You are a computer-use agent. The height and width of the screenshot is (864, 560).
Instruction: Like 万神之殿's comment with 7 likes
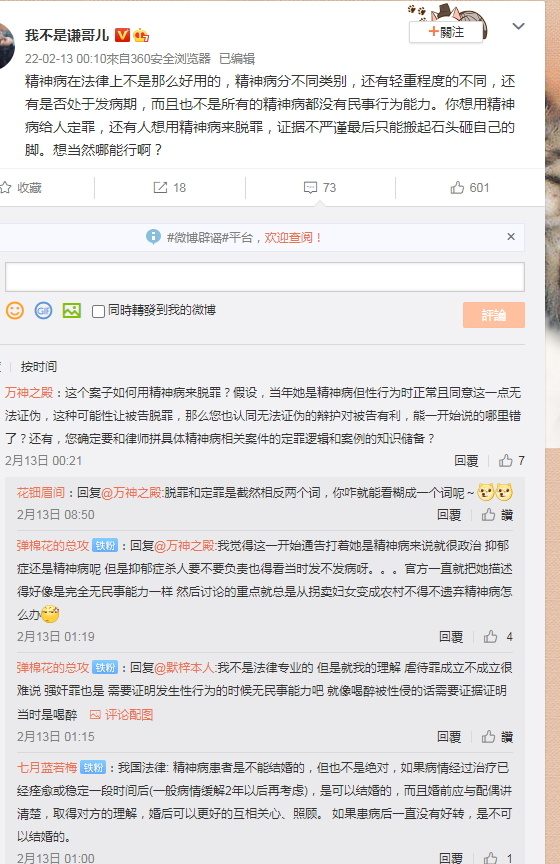505,461
